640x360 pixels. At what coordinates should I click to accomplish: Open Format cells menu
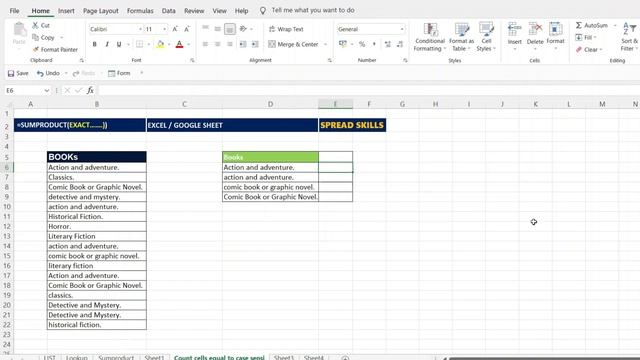(x=555, y=36)
